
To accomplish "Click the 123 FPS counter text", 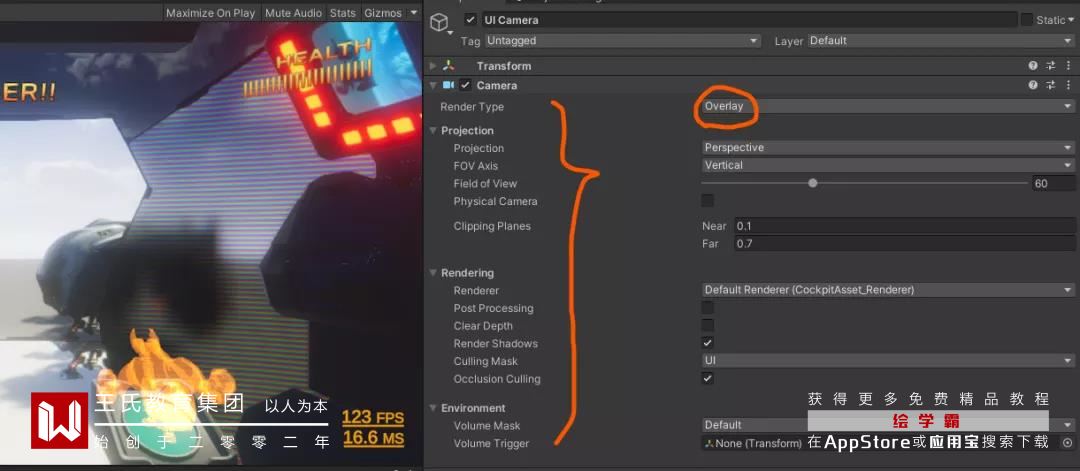I will [x=373, y=417].
